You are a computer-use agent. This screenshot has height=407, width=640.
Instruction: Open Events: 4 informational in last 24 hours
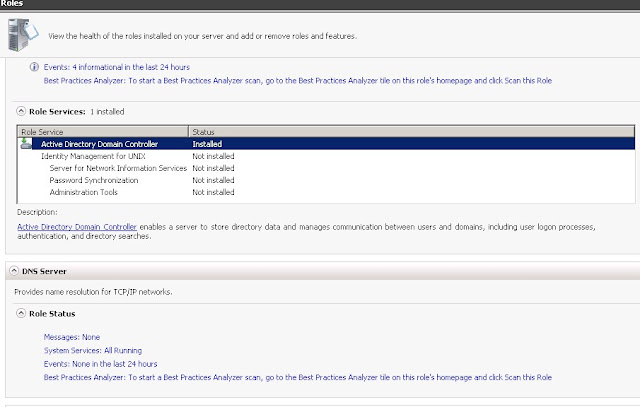(117, 67)
